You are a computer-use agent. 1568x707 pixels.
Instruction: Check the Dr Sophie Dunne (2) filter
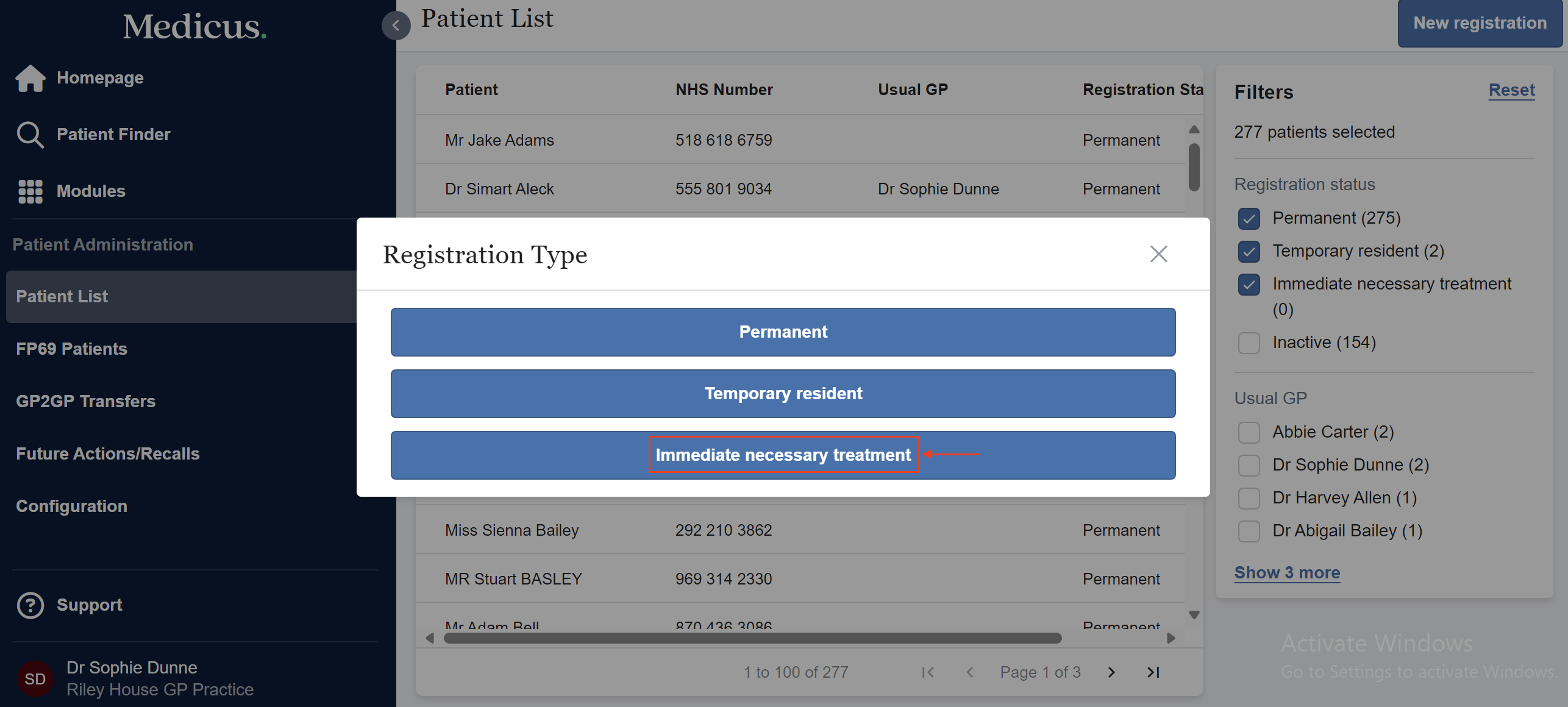coord(1249,465)
